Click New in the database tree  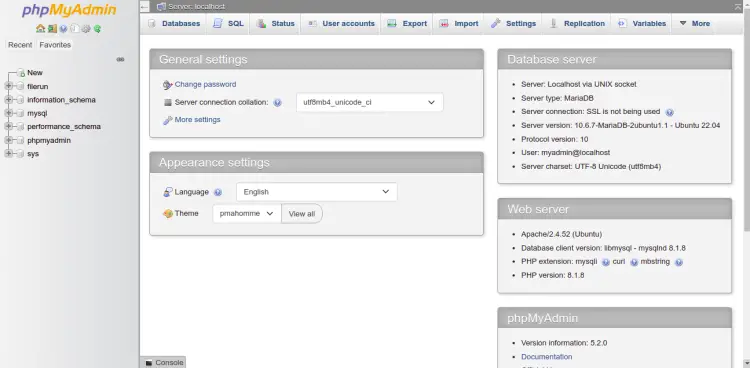35,73
